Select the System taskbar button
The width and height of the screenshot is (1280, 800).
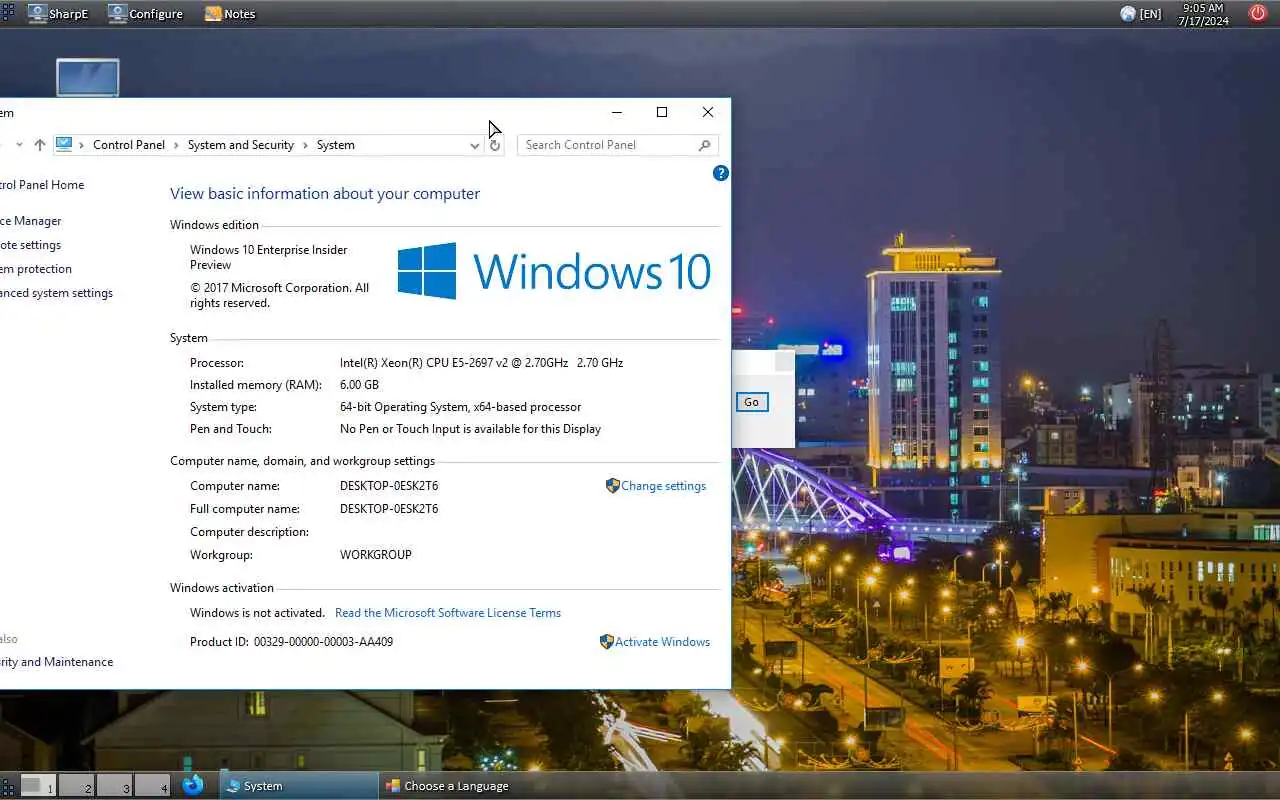[x=298, y=786]
